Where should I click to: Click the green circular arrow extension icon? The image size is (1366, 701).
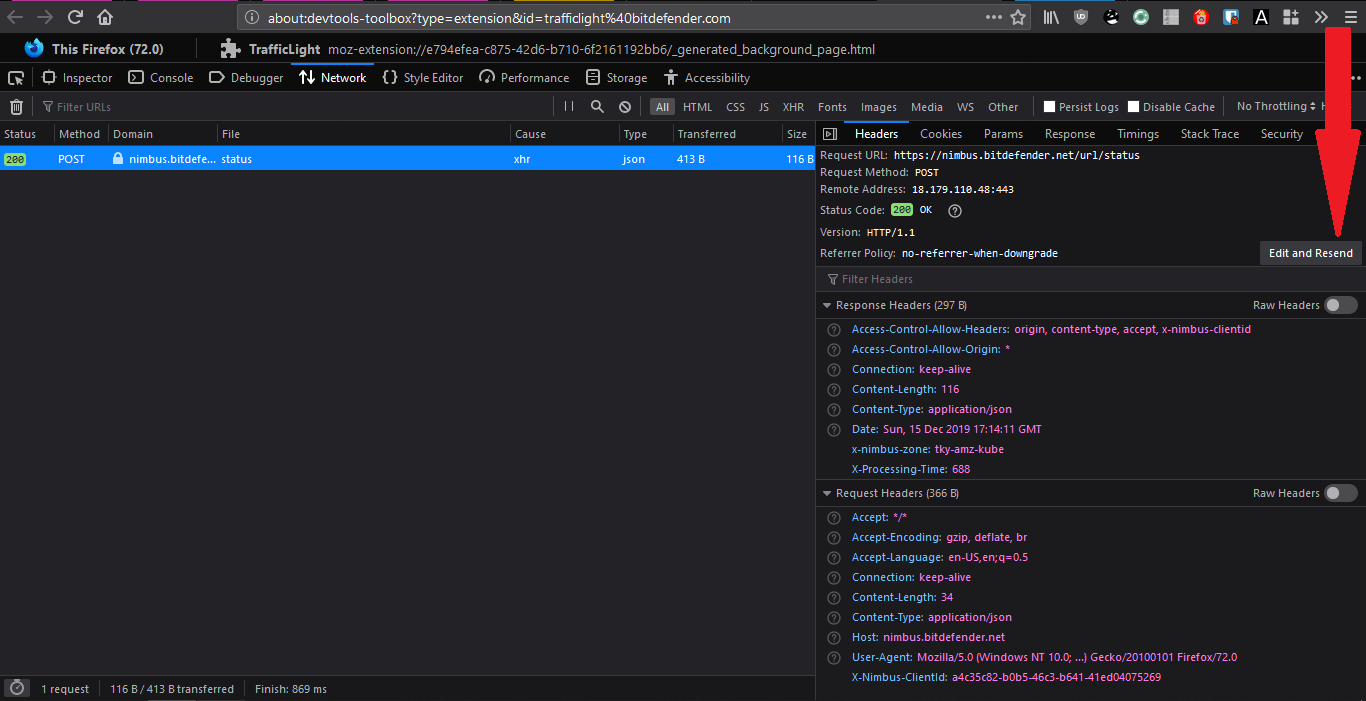(1141, 17)
